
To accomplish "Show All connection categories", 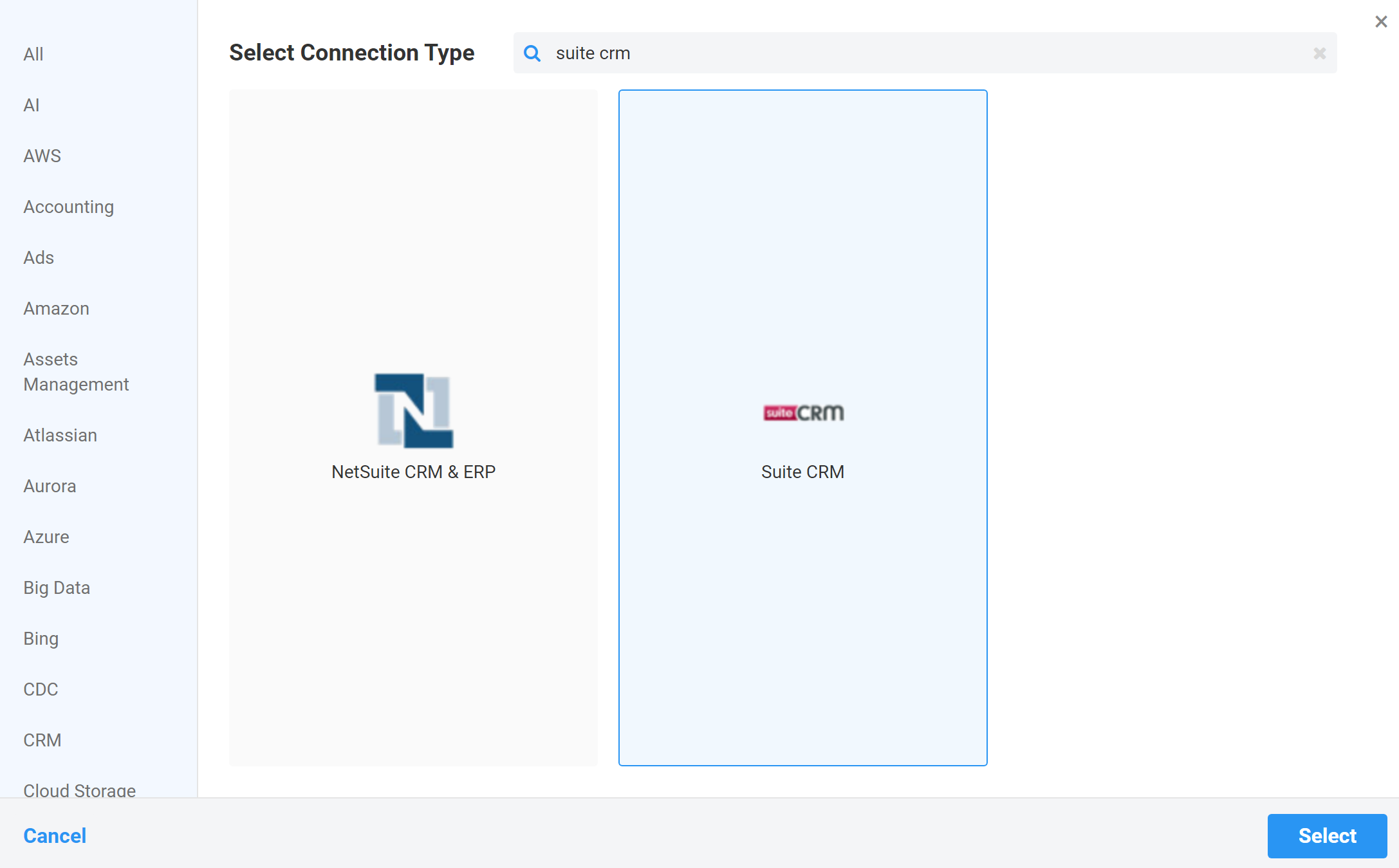I will click(33, 54).
